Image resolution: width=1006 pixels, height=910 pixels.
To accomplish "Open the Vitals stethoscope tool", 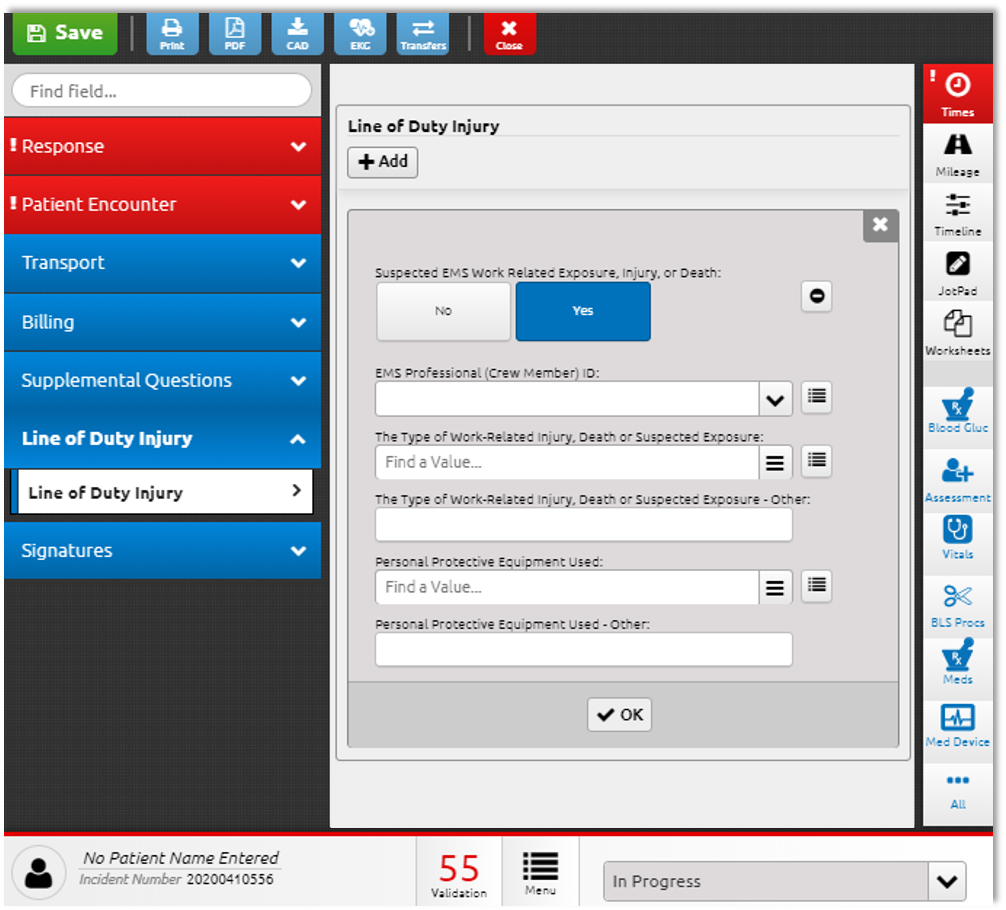I will click(x=957, y=537).
